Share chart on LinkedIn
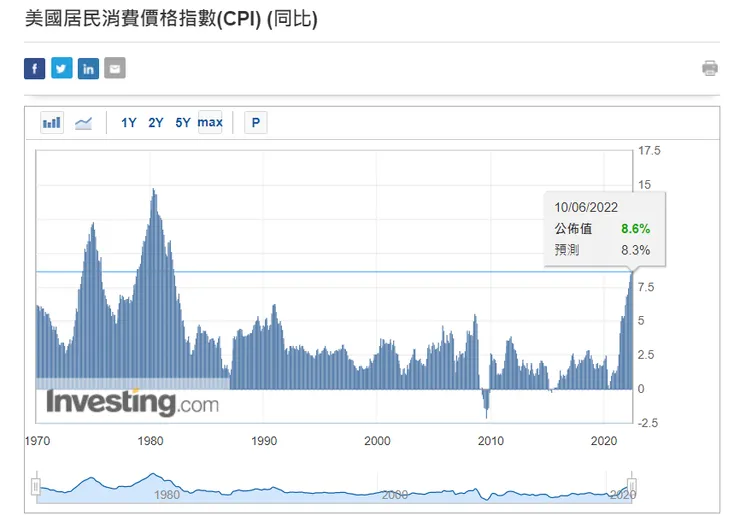Image resolution: width=740 pixels, height=515 pixels. [x=88, y=68]
